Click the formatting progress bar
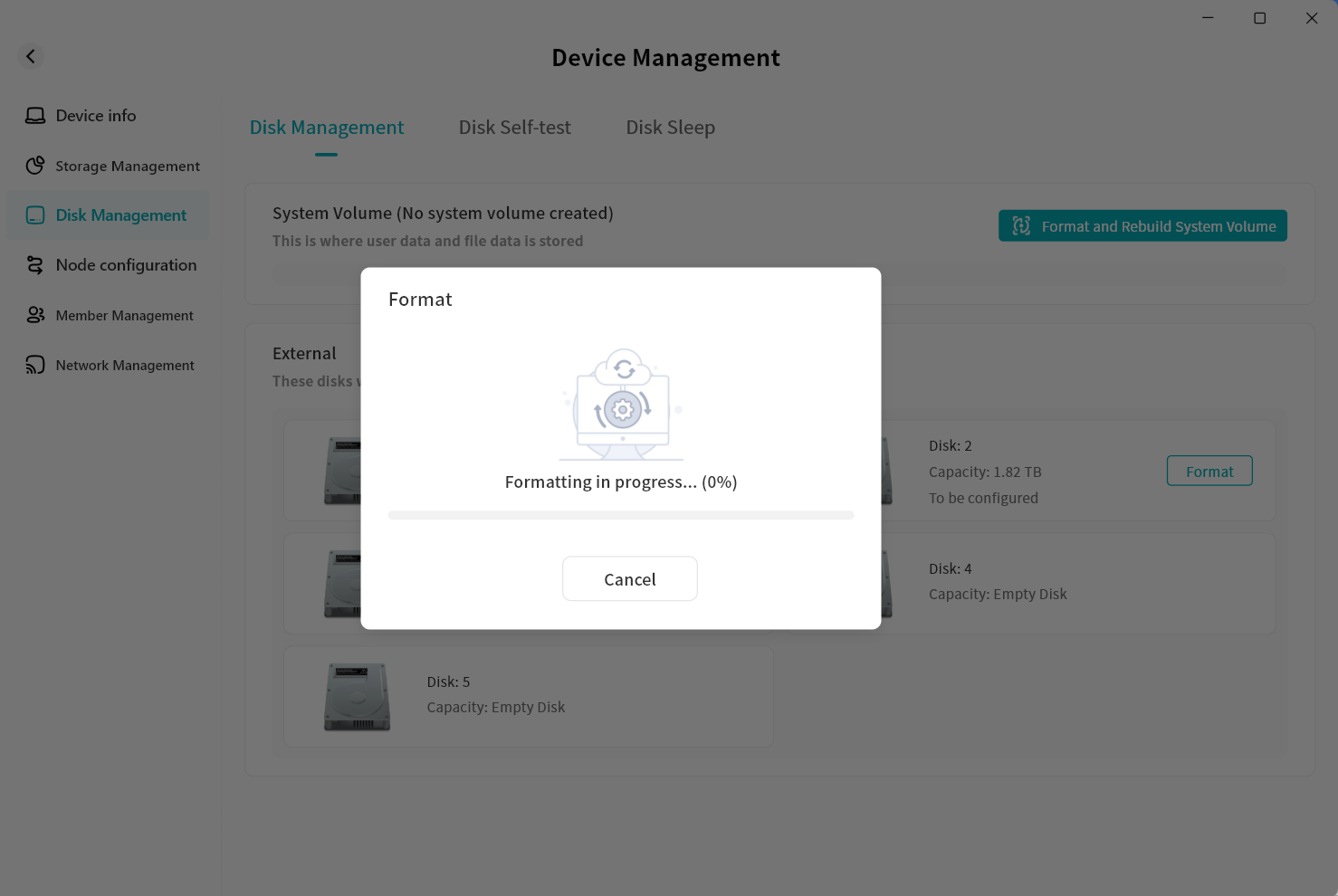This screenshot has width=1338, height=896. click(x=620, y=515)
